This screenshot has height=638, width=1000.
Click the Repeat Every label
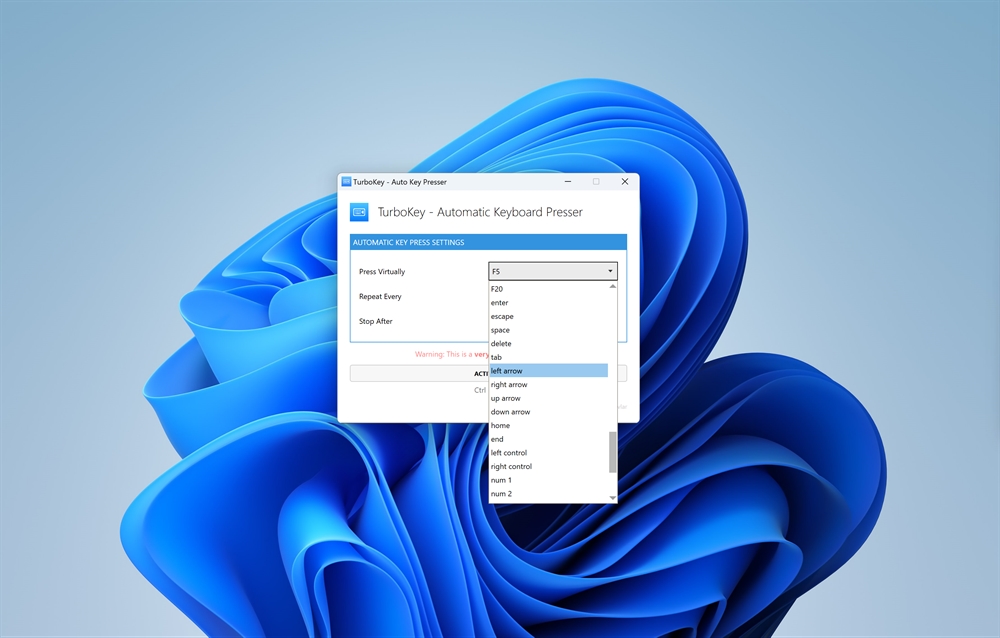(380, 297)
